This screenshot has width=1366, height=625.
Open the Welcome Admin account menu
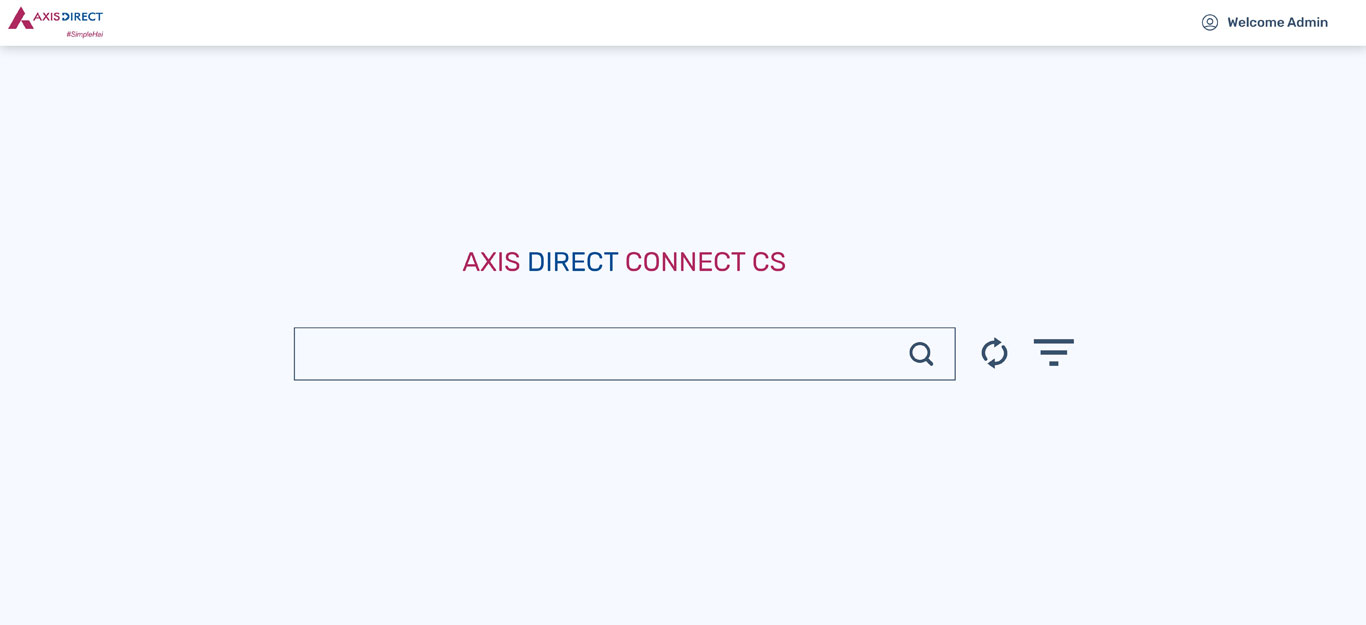click(x=1265, y=22)
